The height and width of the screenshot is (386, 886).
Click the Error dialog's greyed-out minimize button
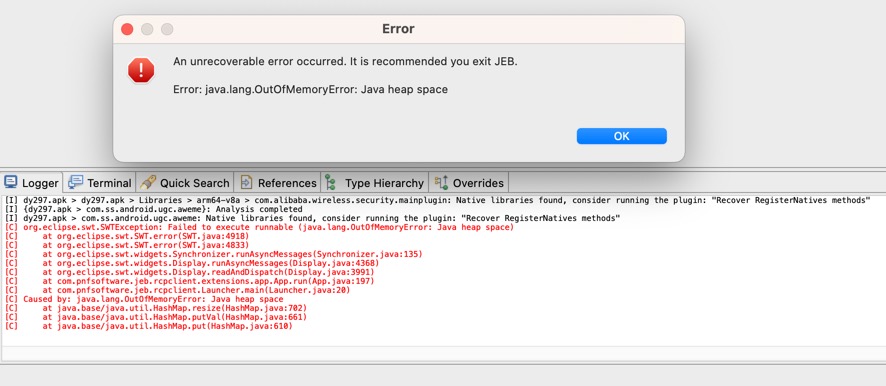[147, 29]
